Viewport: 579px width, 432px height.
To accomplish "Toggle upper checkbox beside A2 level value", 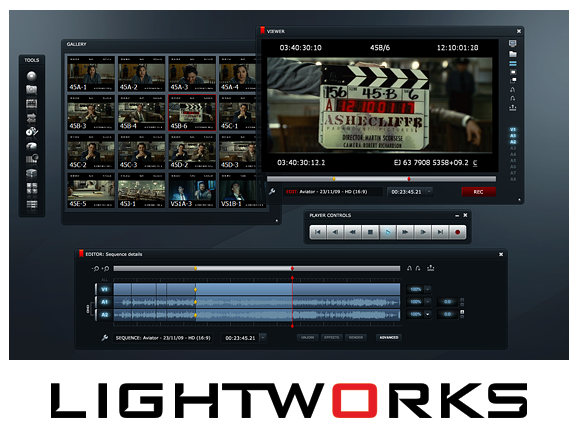I will point(462,312).
